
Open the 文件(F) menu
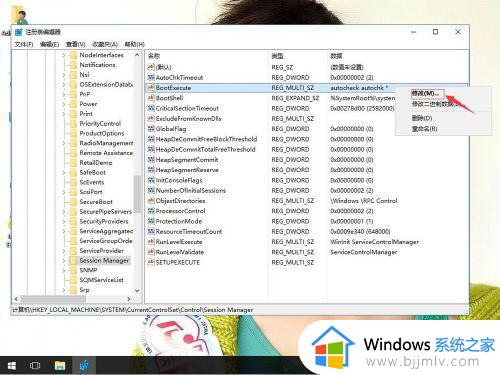(24, 44)
